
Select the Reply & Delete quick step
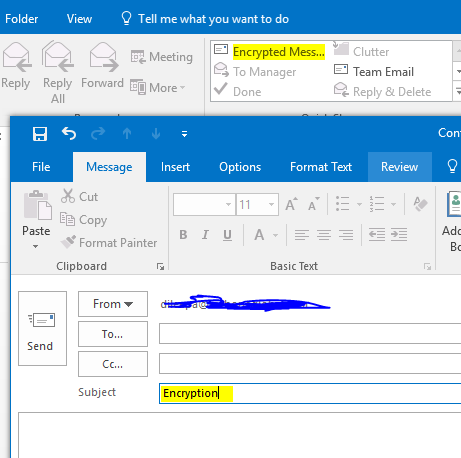pos(382,91)
